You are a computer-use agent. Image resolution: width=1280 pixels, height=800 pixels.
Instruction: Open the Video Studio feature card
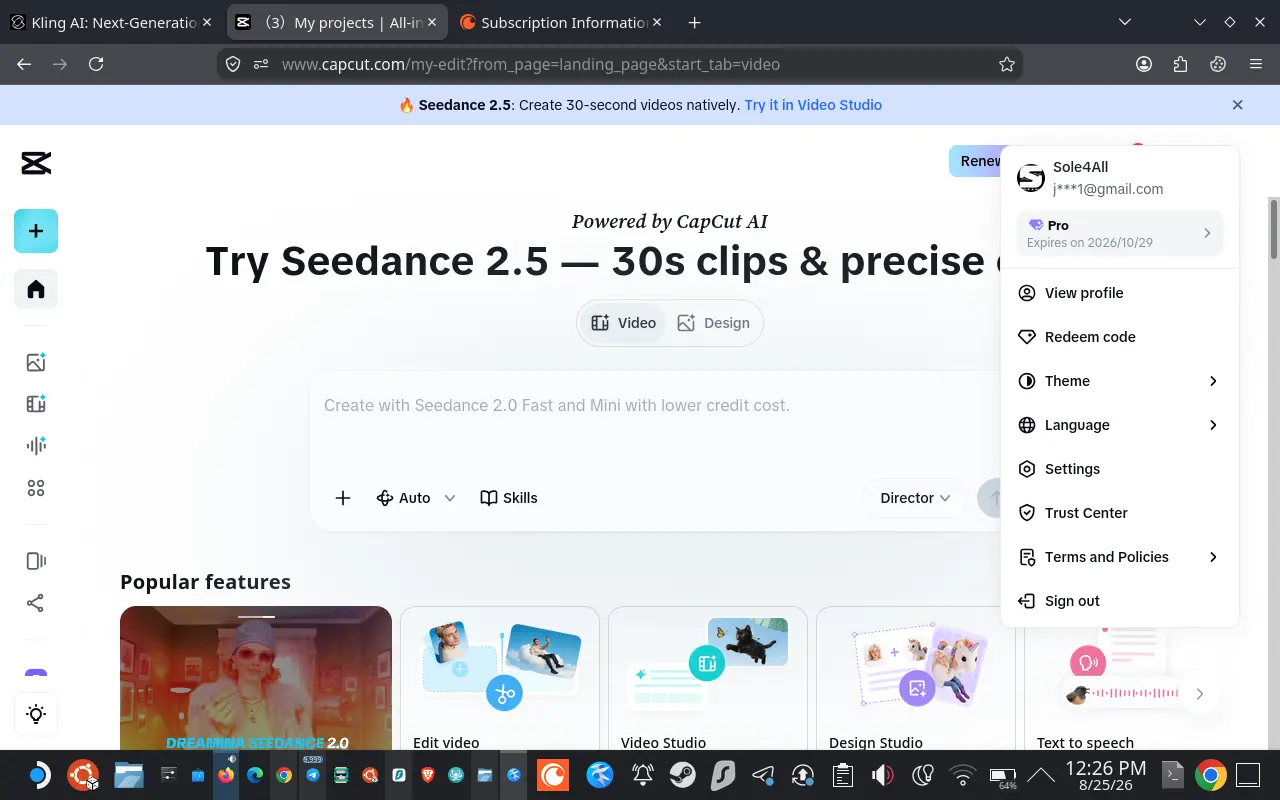(x=708, y=678)
